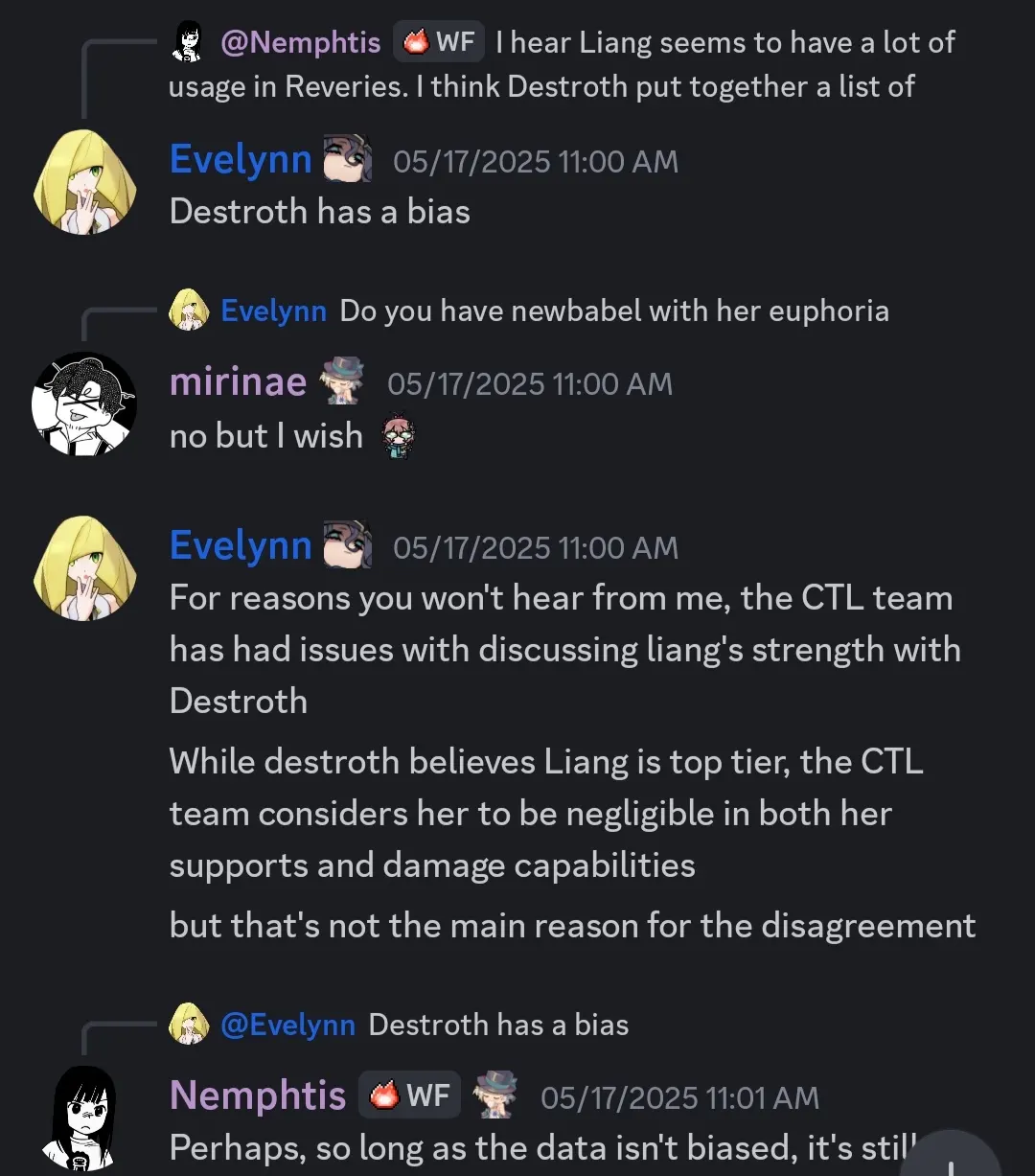Tap the small Nemphtis avatar in the top reply preview
The height and width of the screenshot is (1176, 1035).
point(188,42)
